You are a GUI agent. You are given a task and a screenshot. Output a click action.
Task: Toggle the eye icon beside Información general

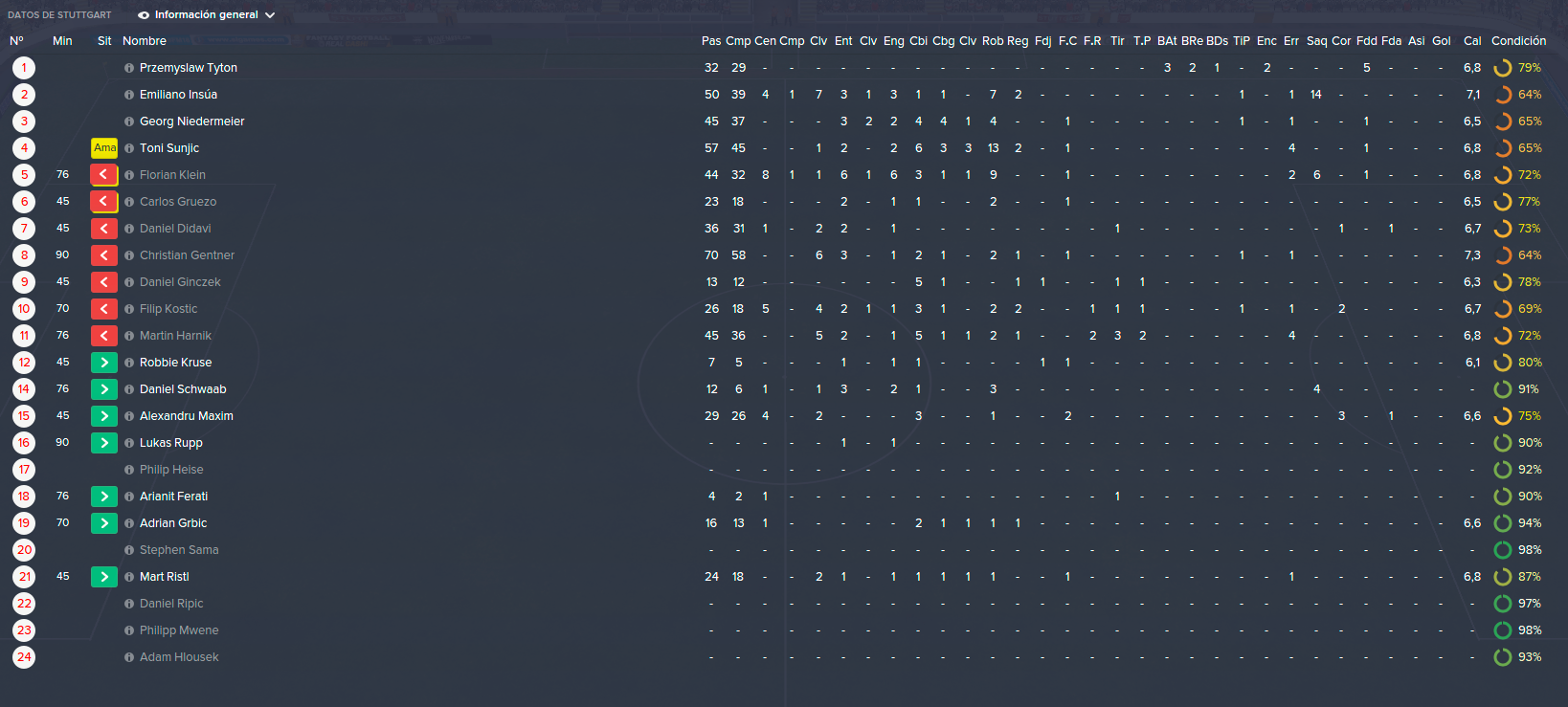click(x=144, y=15)
